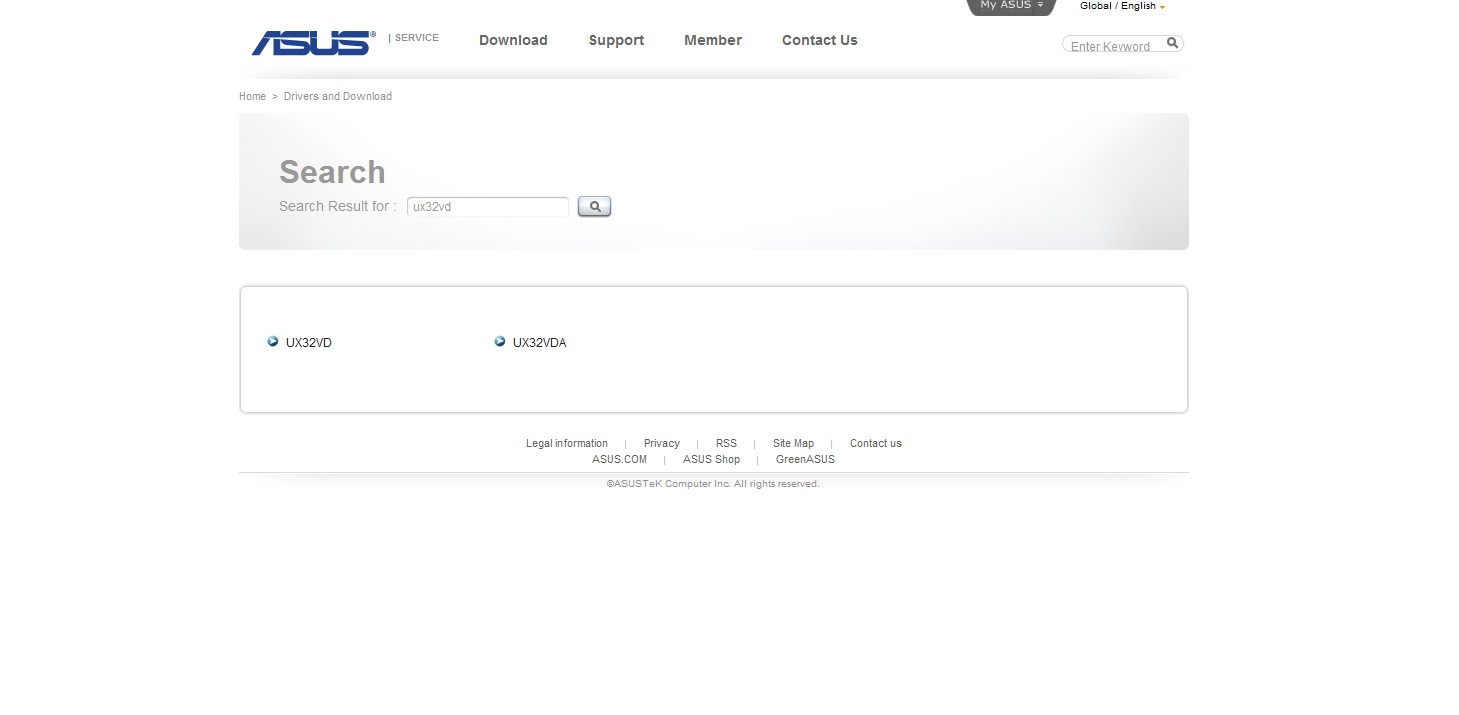Screen dimensions: 1459x715
Task: Open the Support menu
Action: [x=616, y=40]
